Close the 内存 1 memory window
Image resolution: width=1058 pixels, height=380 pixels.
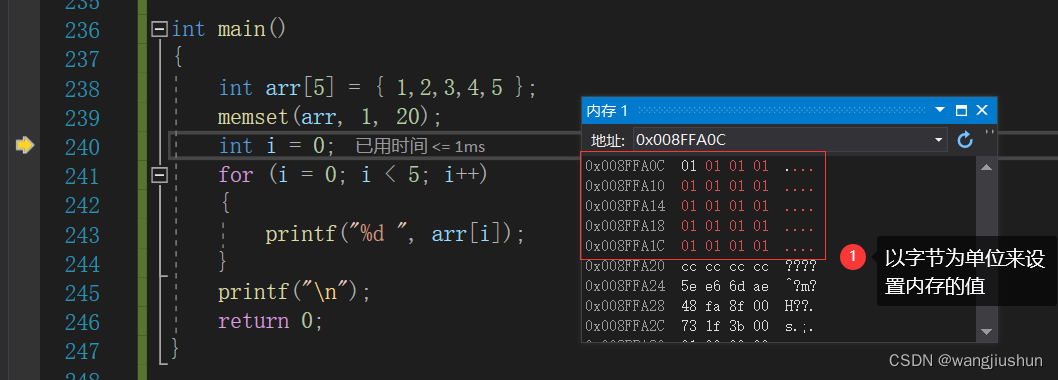pos(982,110)
